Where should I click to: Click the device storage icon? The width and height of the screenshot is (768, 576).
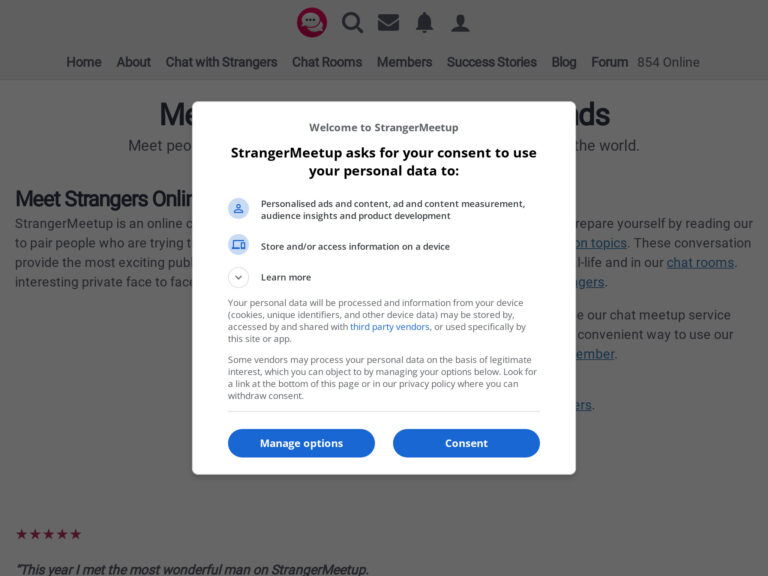pos(239,244)
